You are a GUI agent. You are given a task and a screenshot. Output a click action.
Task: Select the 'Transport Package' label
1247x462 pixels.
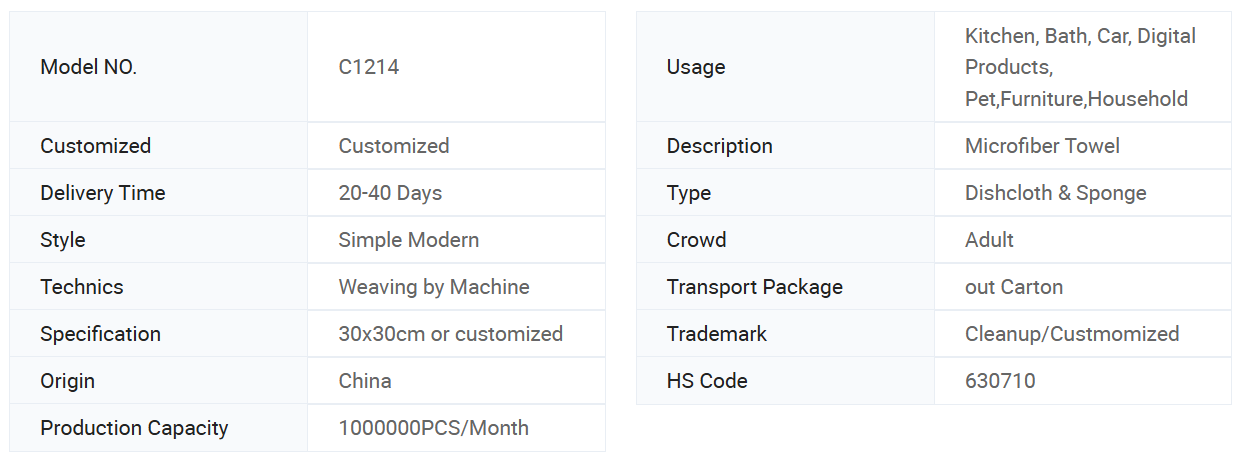(x=755, y=287)
